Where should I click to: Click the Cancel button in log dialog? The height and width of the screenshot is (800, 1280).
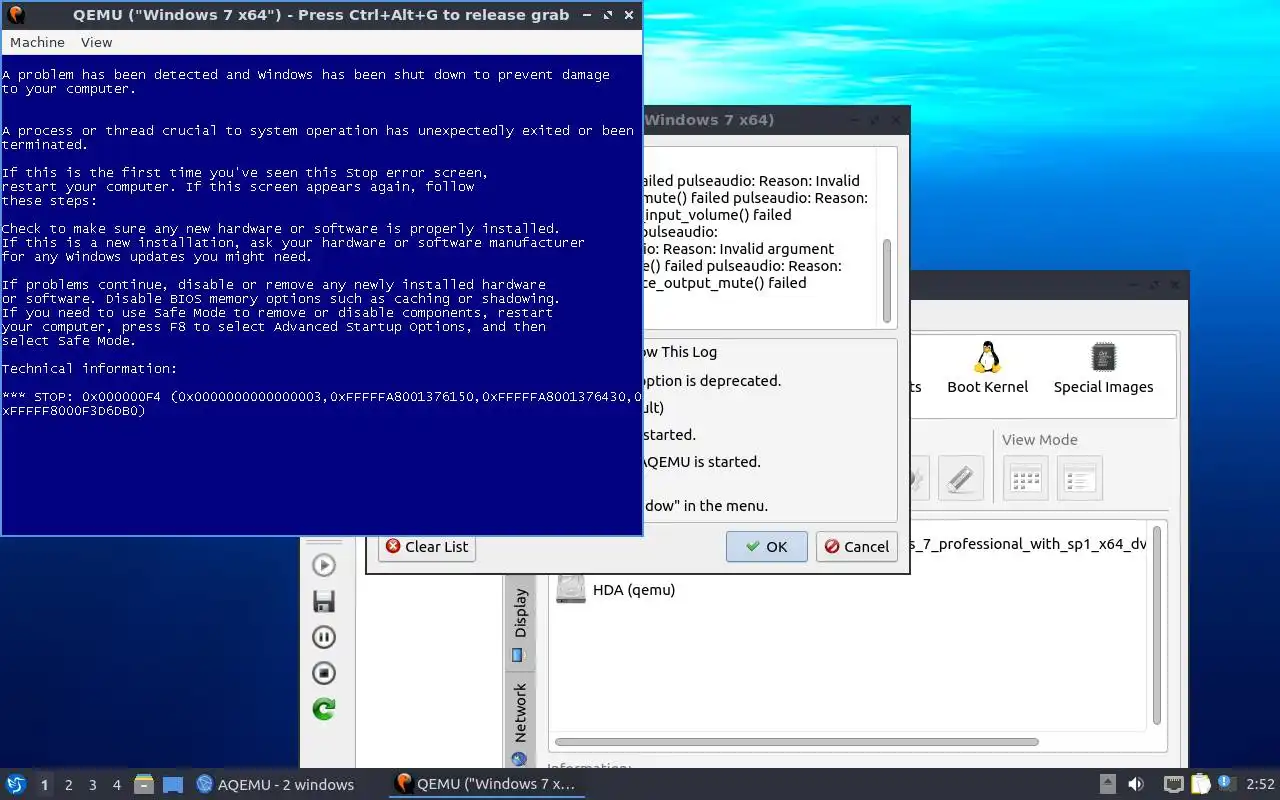[x=856, y=546]
